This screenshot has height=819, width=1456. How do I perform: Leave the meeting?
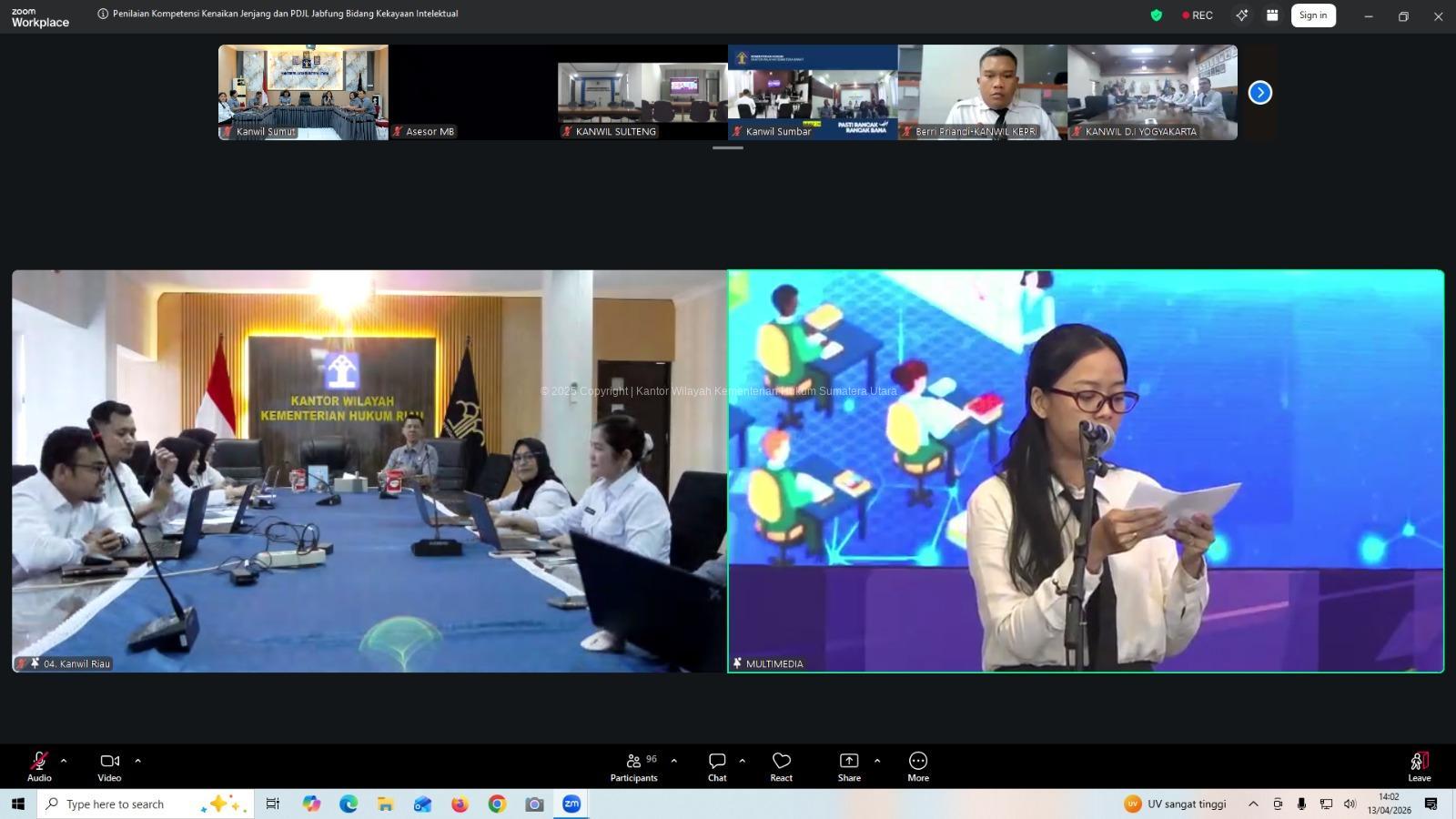[1419, 765]
